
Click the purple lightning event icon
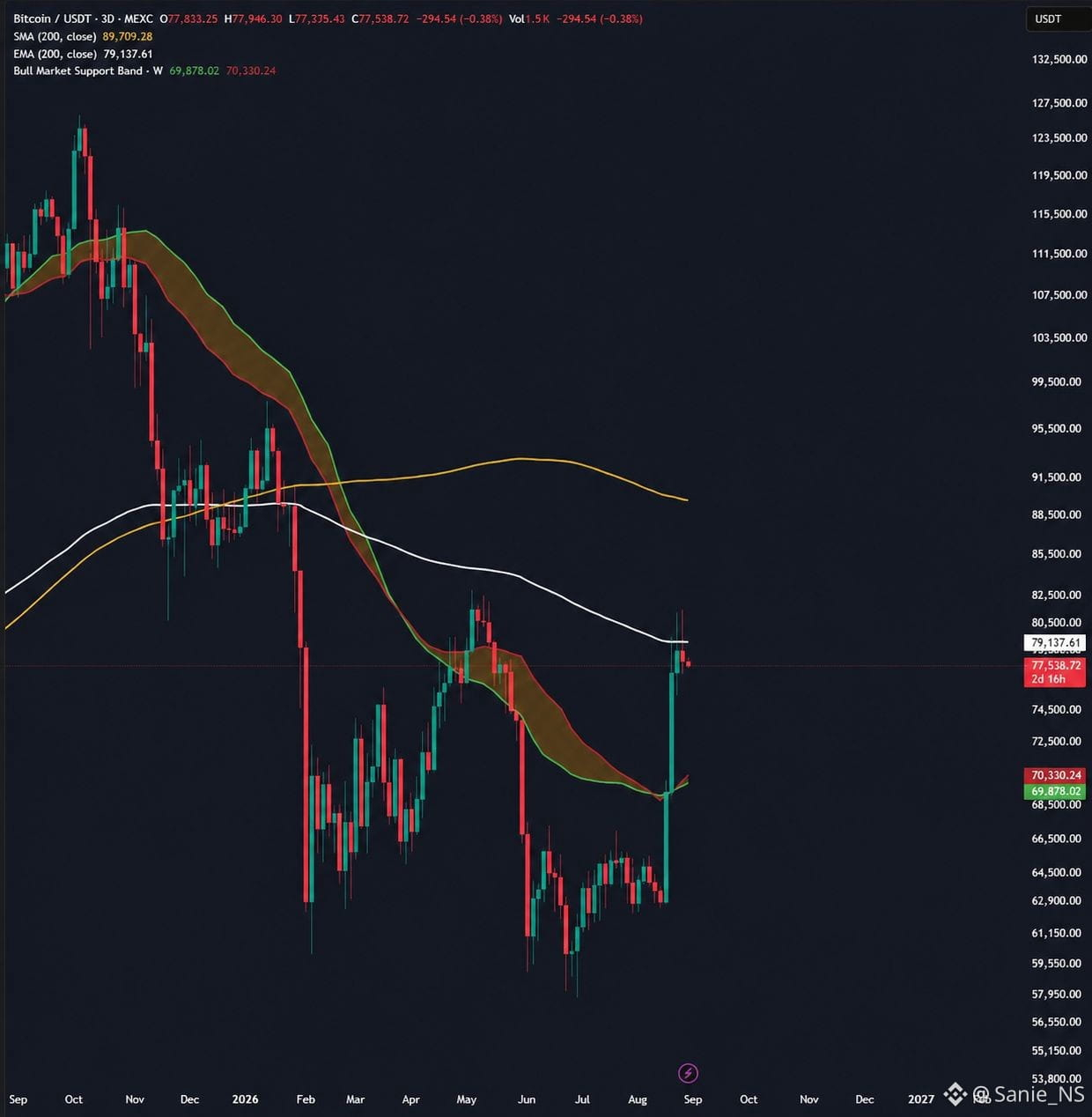[x=688, y=1073]
